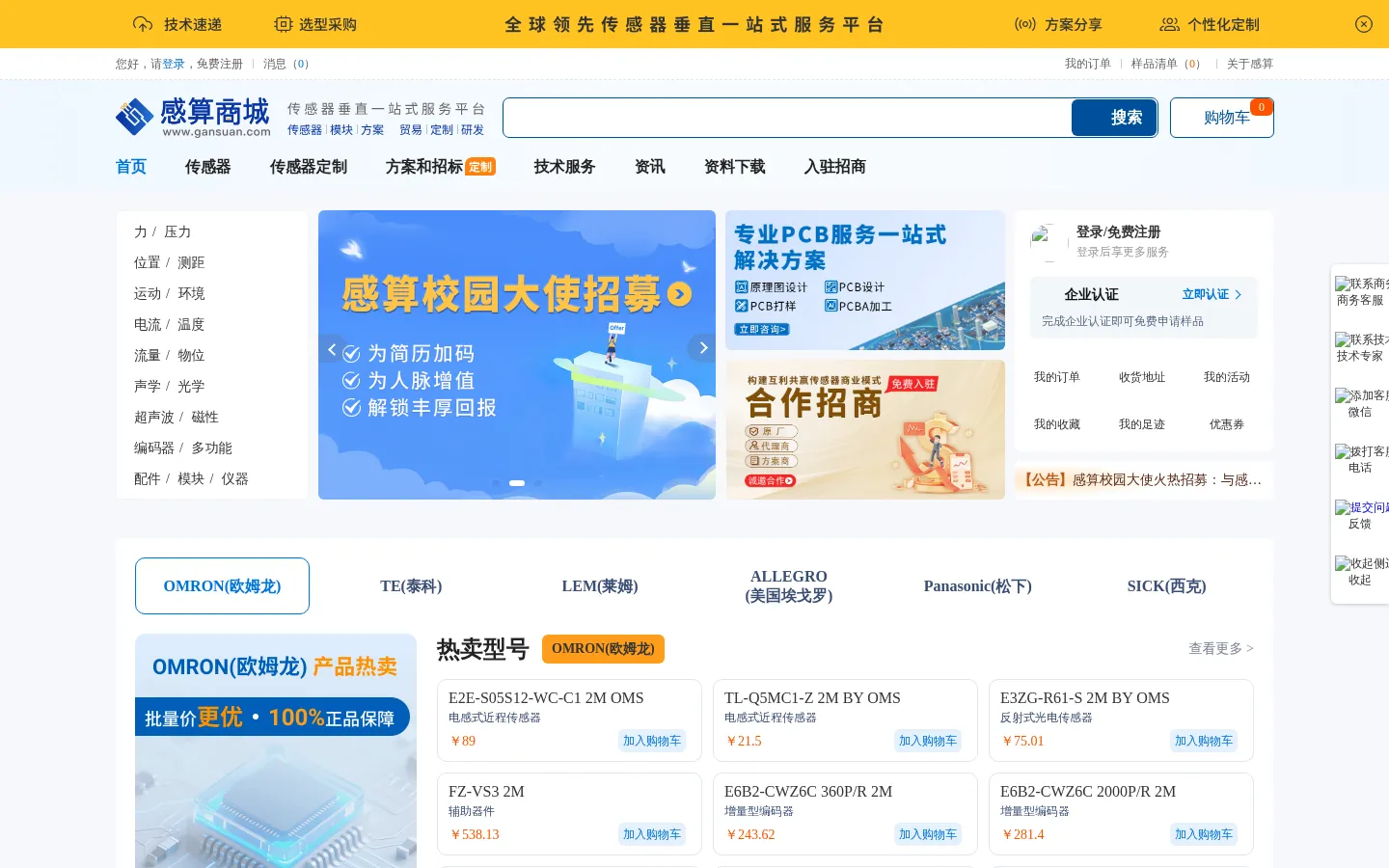Expand the 声学 / 光学 category
Image resolution: width=1389 pixels, height=868 pixels.
[170, 386]
